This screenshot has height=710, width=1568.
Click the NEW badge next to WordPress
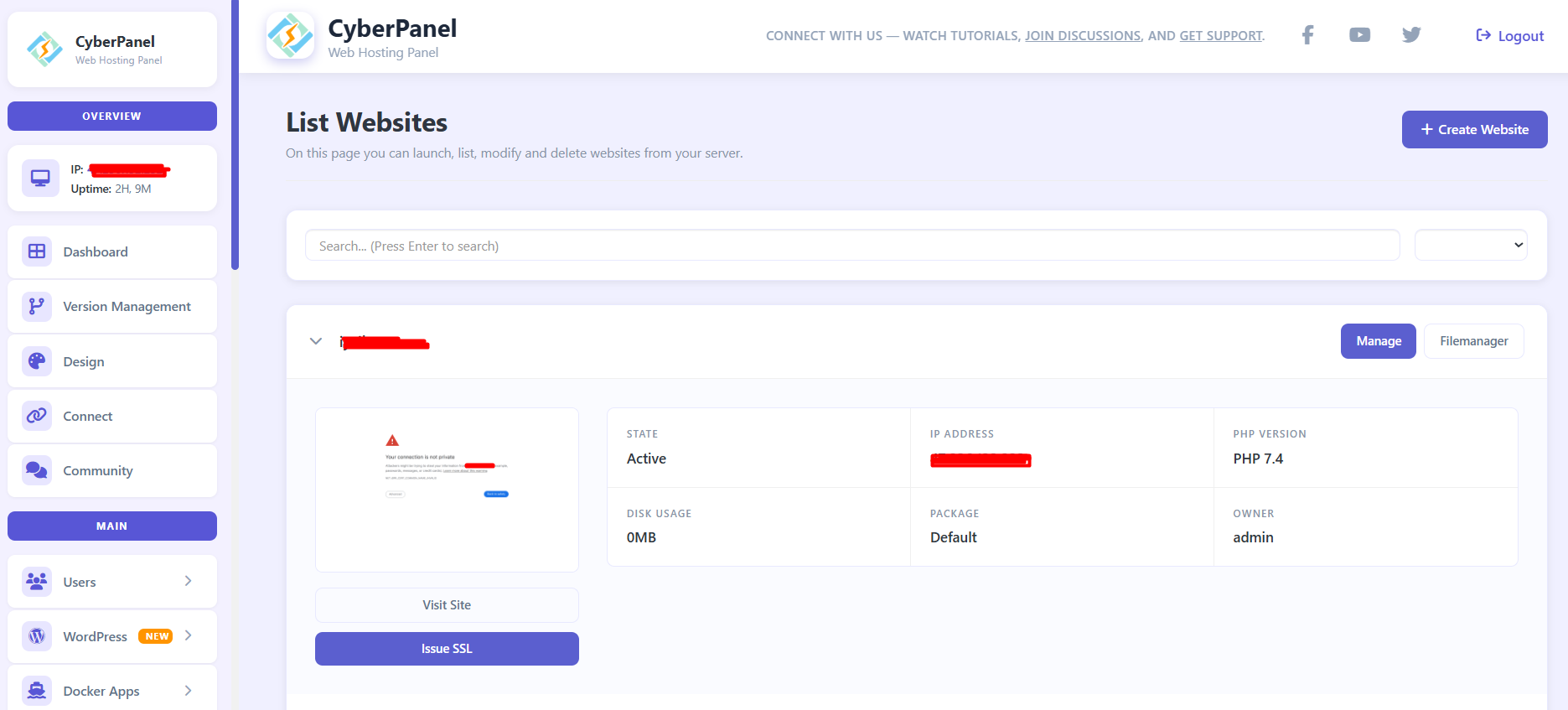pos(156,636)
